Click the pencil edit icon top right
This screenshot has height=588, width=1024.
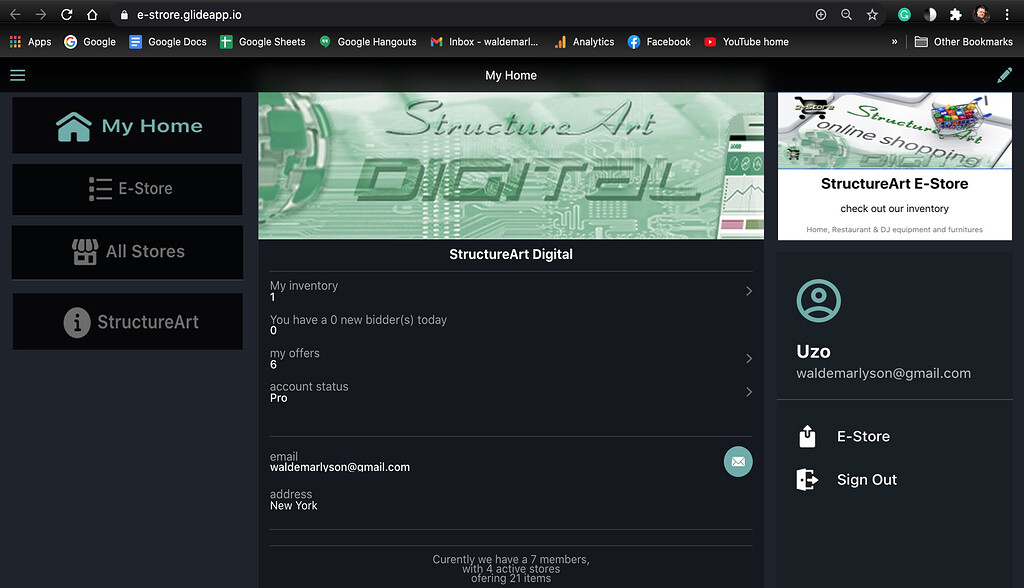click(1005, 74)
